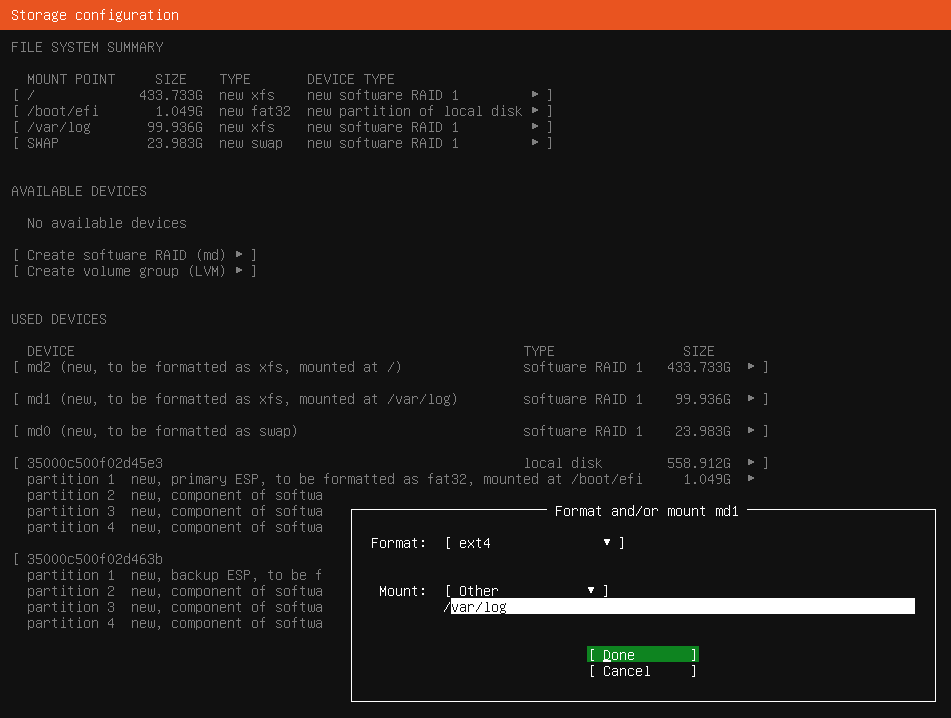
Task: Open the Mount Other dropdown
Action: click(x=526, y=591)
